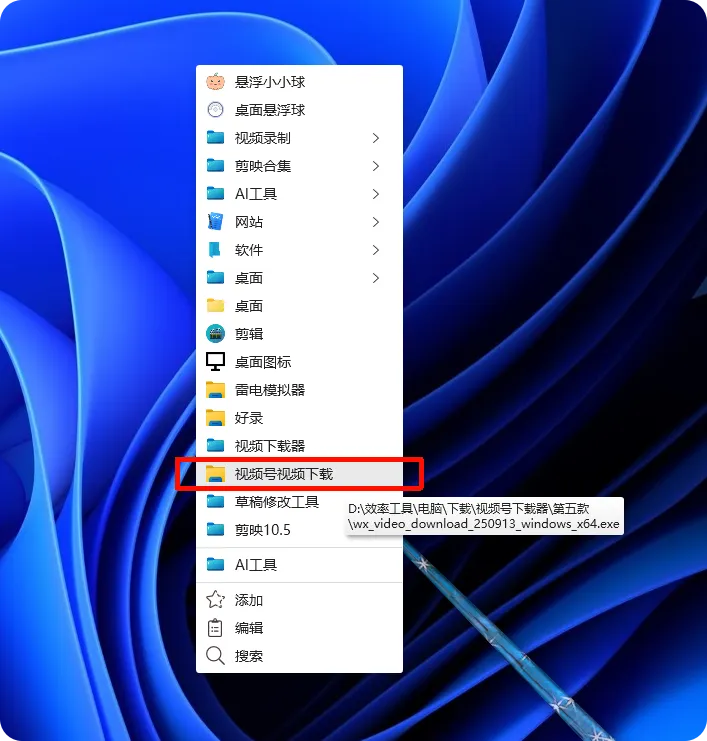Launch 视频号视频下载 from the menu
This screenshot has width=707, height=741.
300,474
